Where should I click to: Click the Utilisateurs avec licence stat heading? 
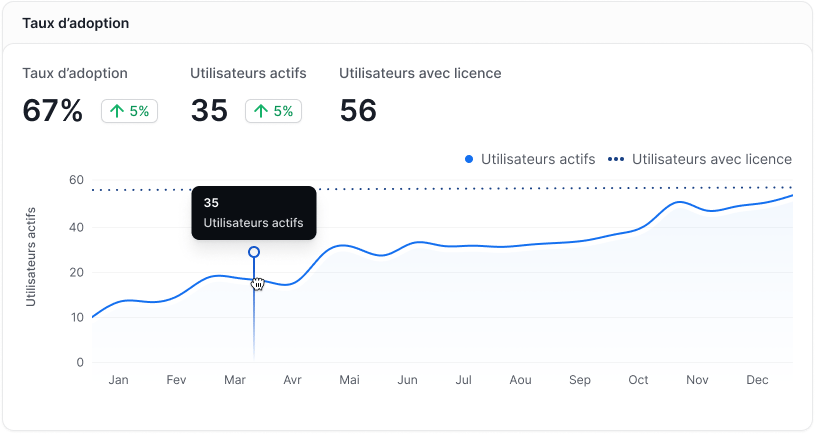[x=420, y=73]
